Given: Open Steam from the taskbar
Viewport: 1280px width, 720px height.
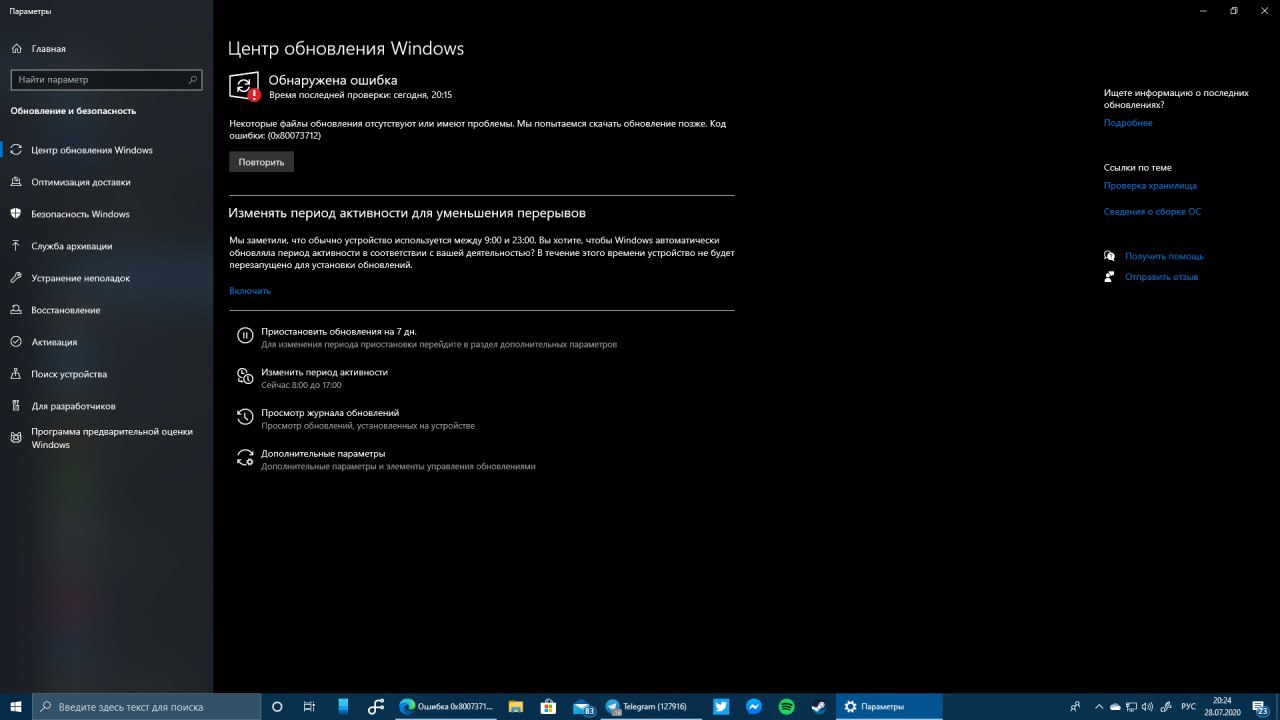Looking at the screenshot, I should (x=818, y=706).
